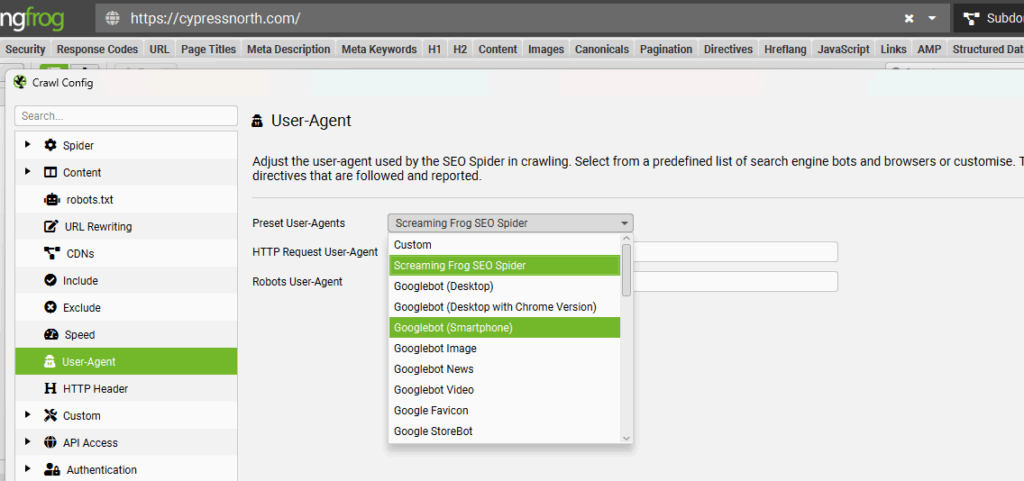Image resolution: width=1024 pixels, height=481 pixels.
Task: Switch to the Response Codes tab
Action: (97, 49)
